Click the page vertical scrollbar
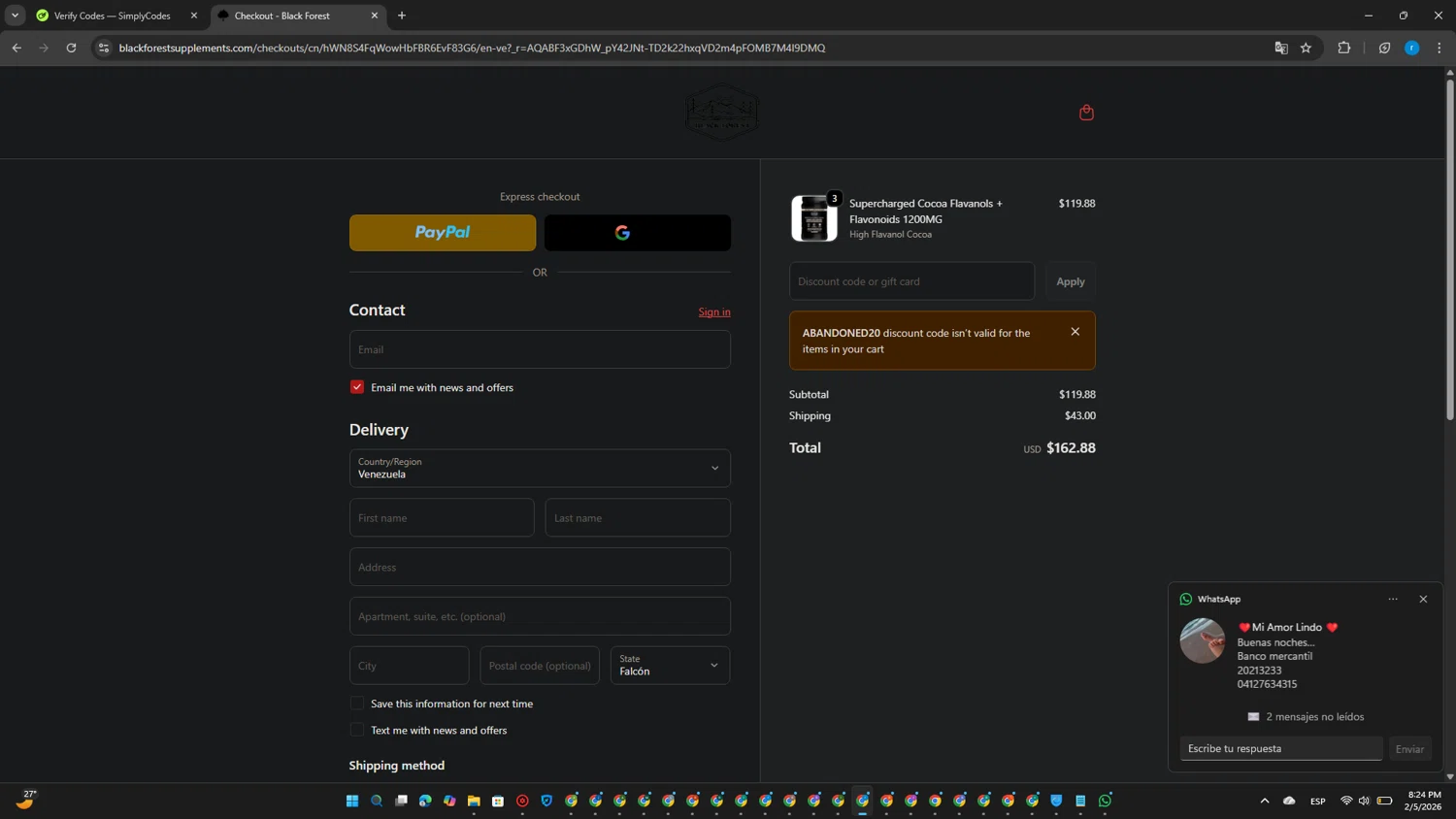 [x=1450, y=249]
